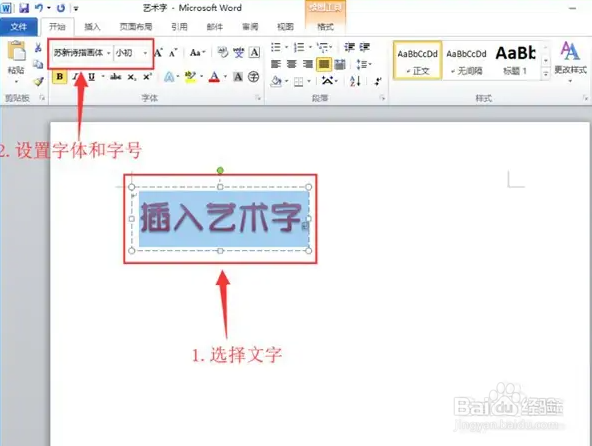
Task: Click the Align Text Right icon
Action: (308, 64)
